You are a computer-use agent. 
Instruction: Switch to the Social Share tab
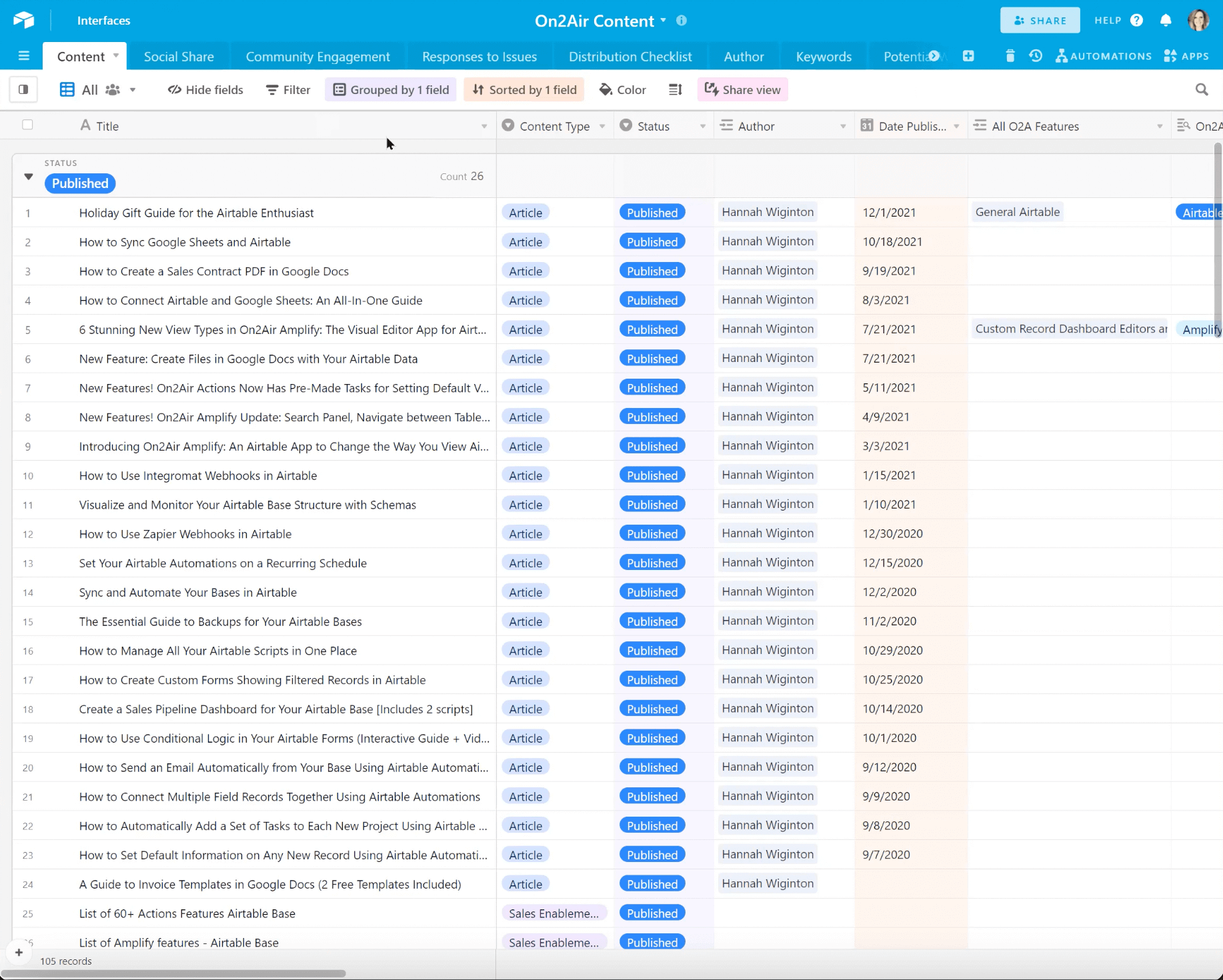179,56
